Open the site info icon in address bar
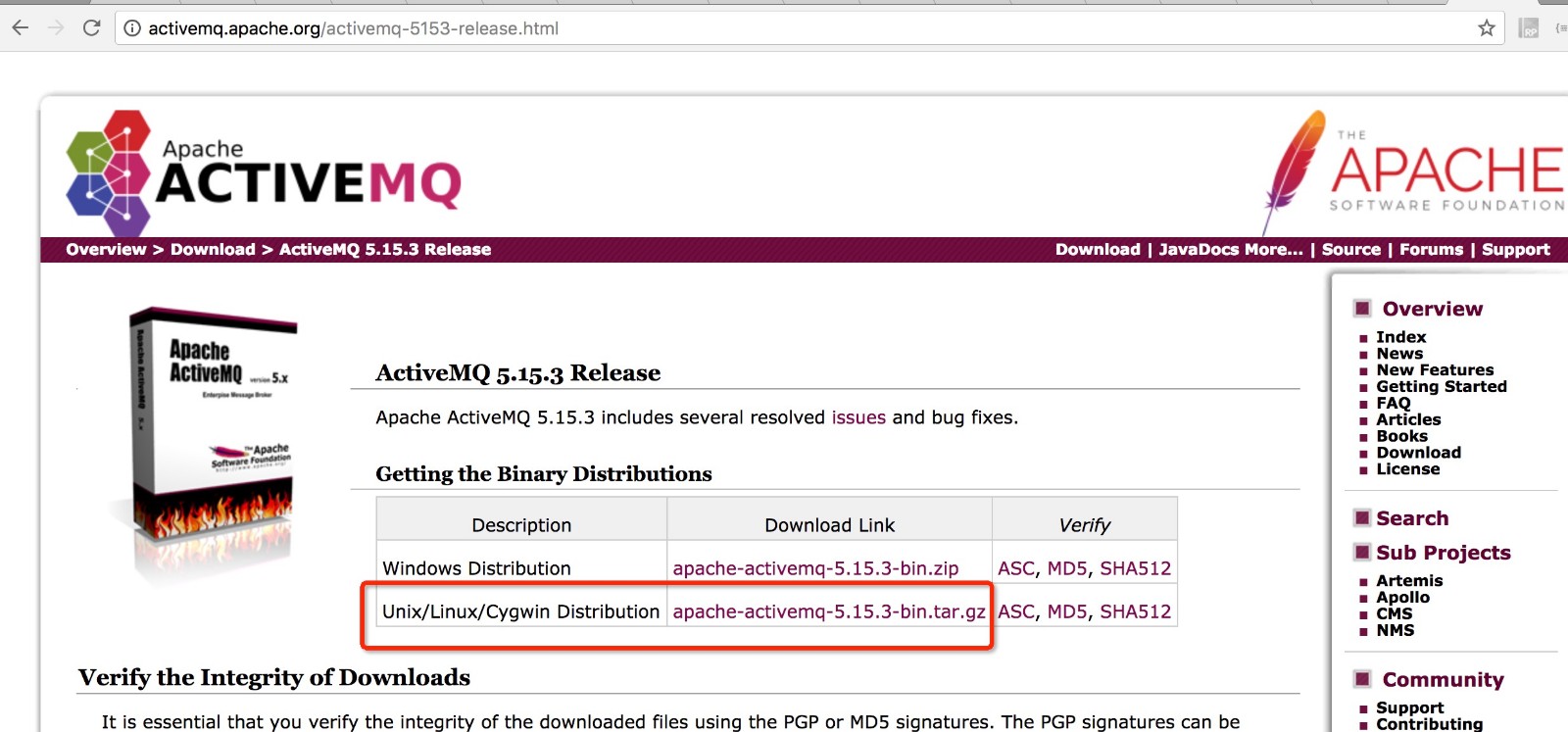 132,28
